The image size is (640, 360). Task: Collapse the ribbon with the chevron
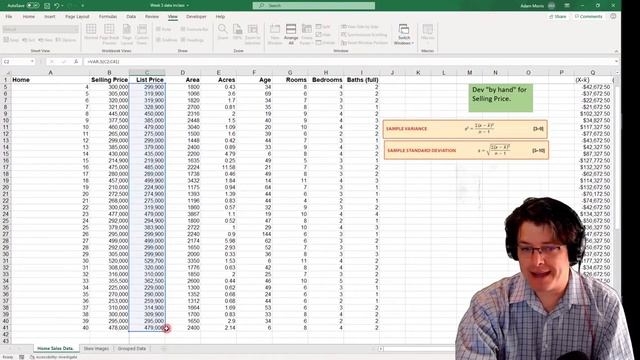tap(616, 51)
